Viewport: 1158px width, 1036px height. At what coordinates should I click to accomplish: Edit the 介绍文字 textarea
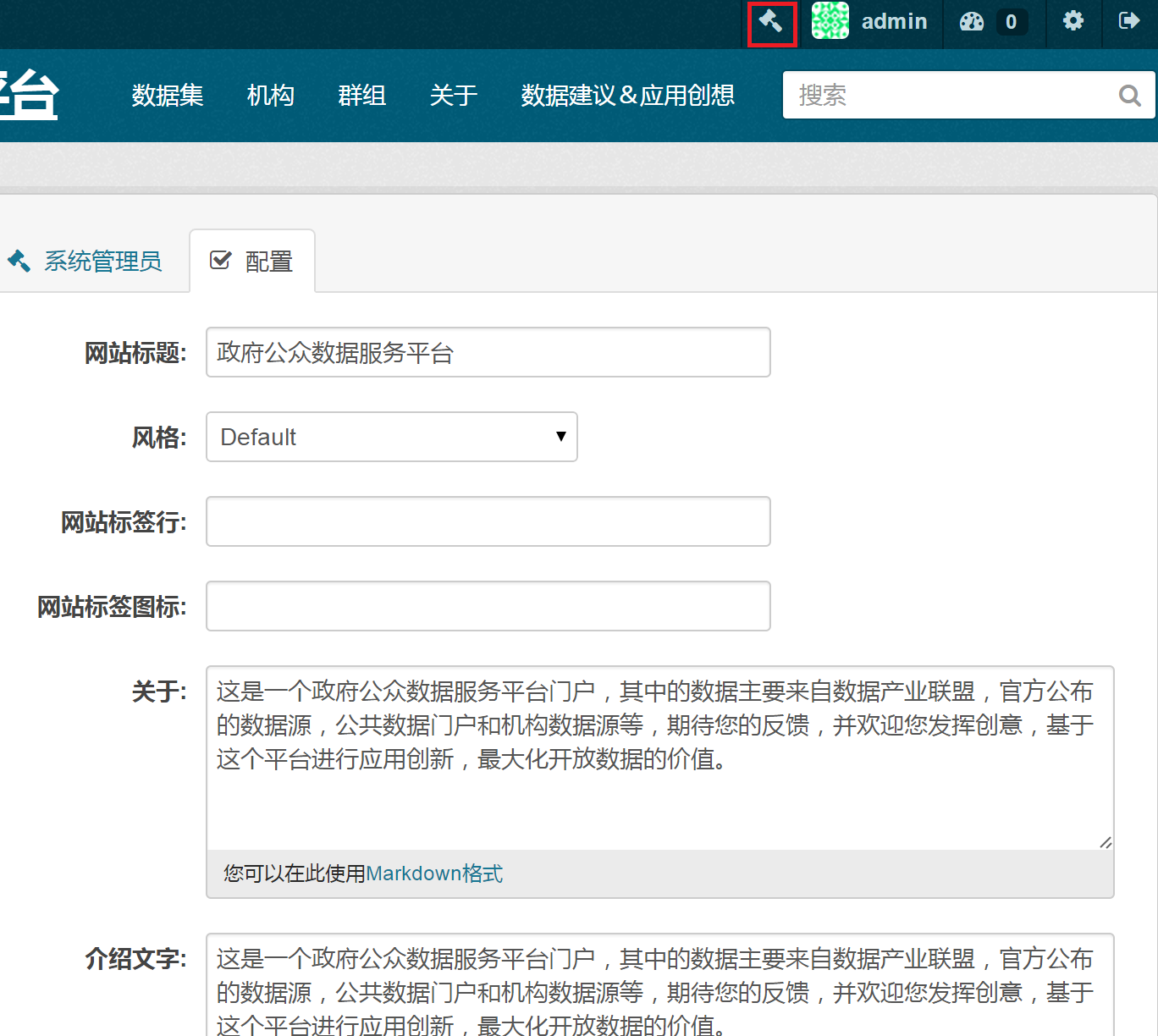660,986
